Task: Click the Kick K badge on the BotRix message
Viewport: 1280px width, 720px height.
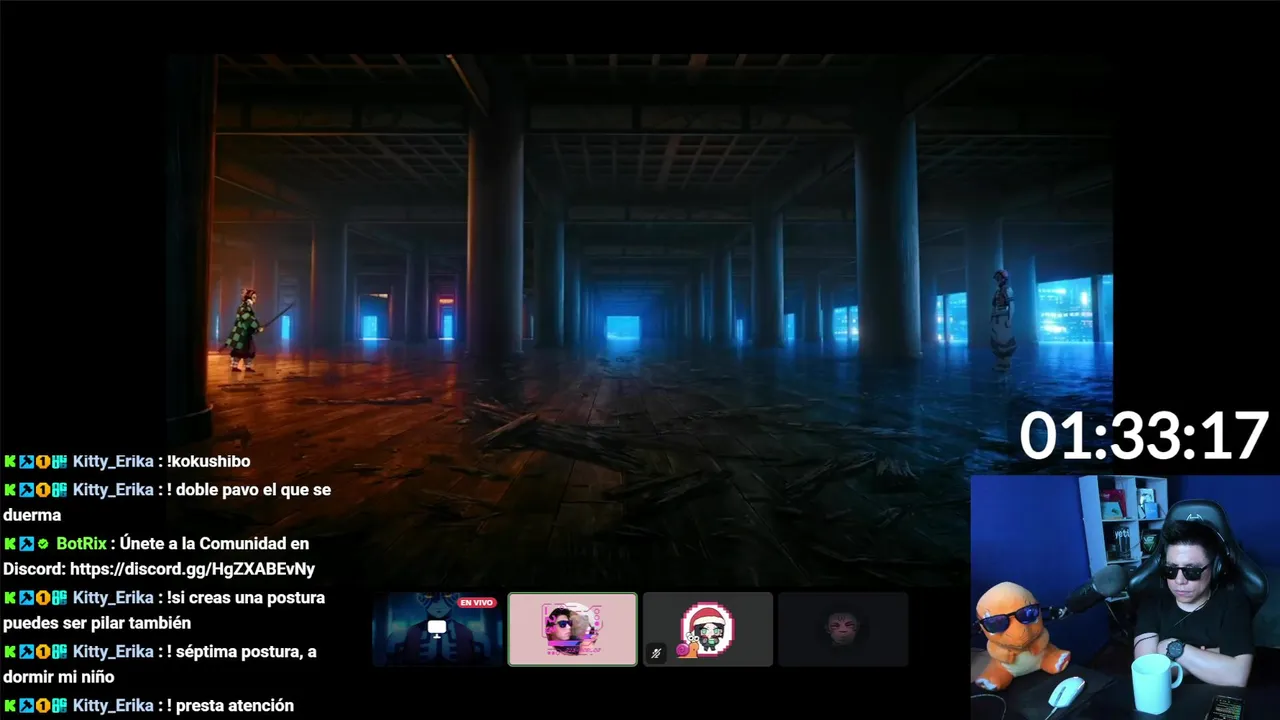Action: pyautogui.click(x=10, y=544)
